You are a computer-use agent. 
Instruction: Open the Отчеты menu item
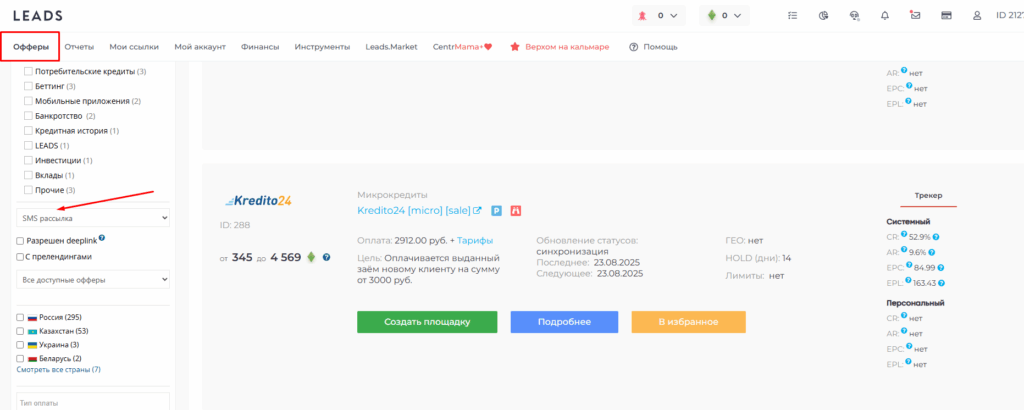pos(79,47)
